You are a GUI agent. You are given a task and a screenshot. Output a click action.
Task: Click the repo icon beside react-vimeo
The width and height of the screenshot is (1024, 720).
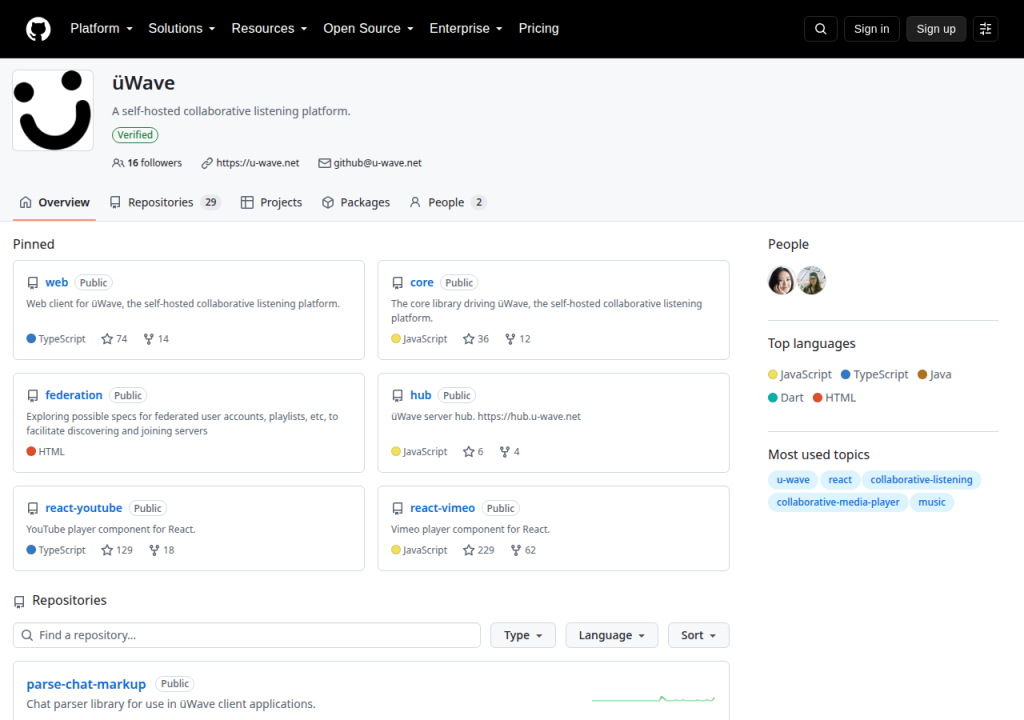pos(397,508)
